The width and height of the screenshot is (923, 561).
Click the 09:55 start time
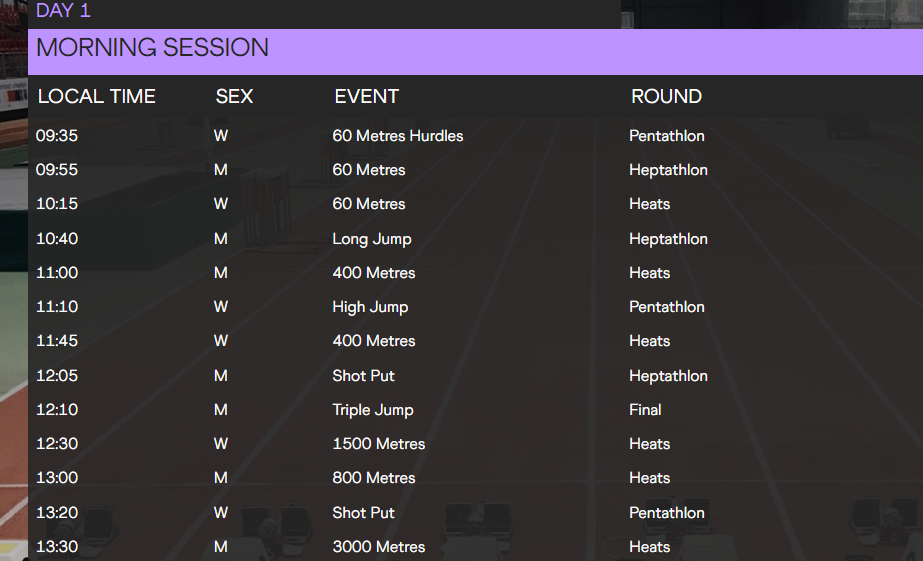pyautogui.click(x=57, y=170)
